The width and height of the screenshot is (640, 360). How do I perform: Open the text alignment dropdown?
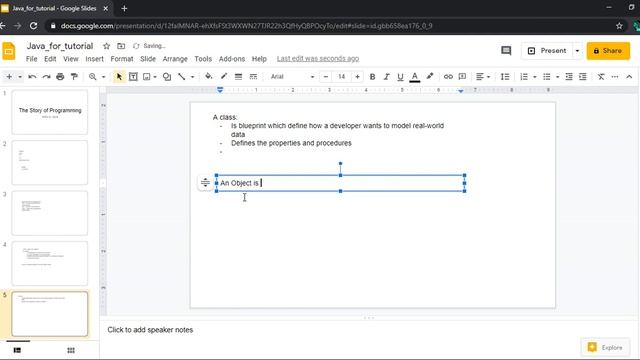point(482,76)
